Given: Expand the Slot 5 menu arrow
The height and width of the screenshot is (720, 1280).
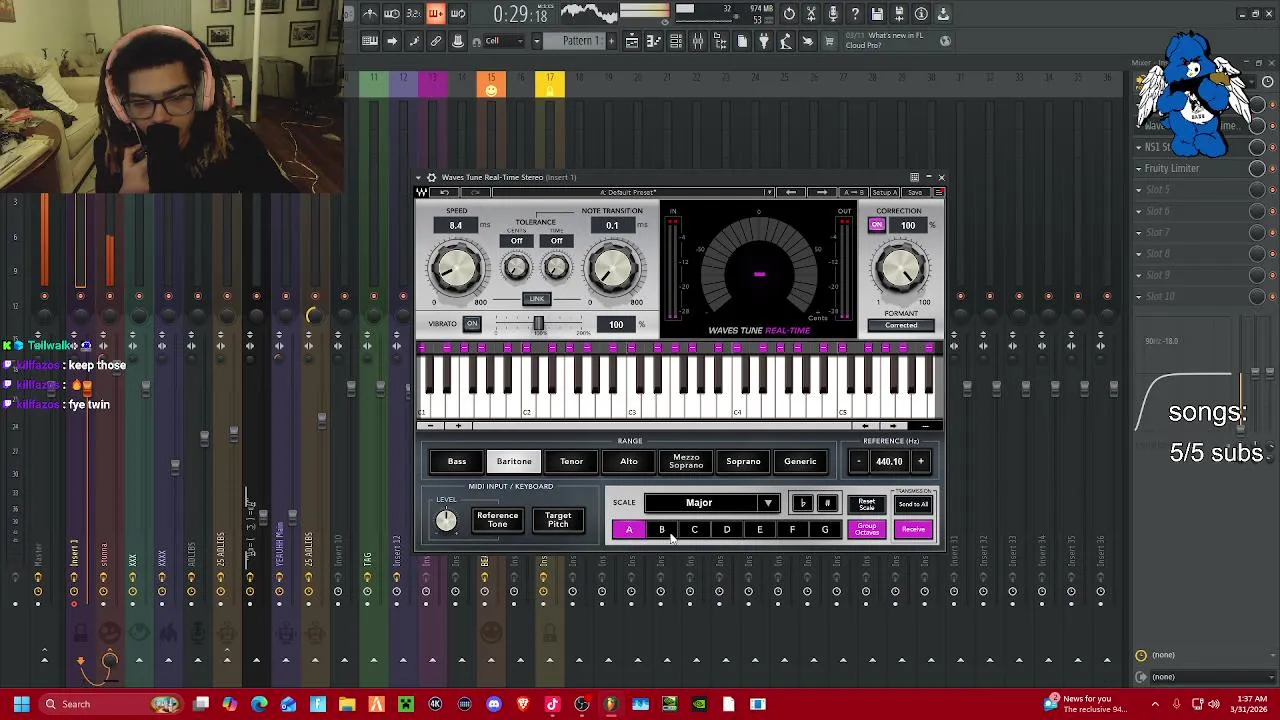Looking at the screenshot, I should point(1138,189).
